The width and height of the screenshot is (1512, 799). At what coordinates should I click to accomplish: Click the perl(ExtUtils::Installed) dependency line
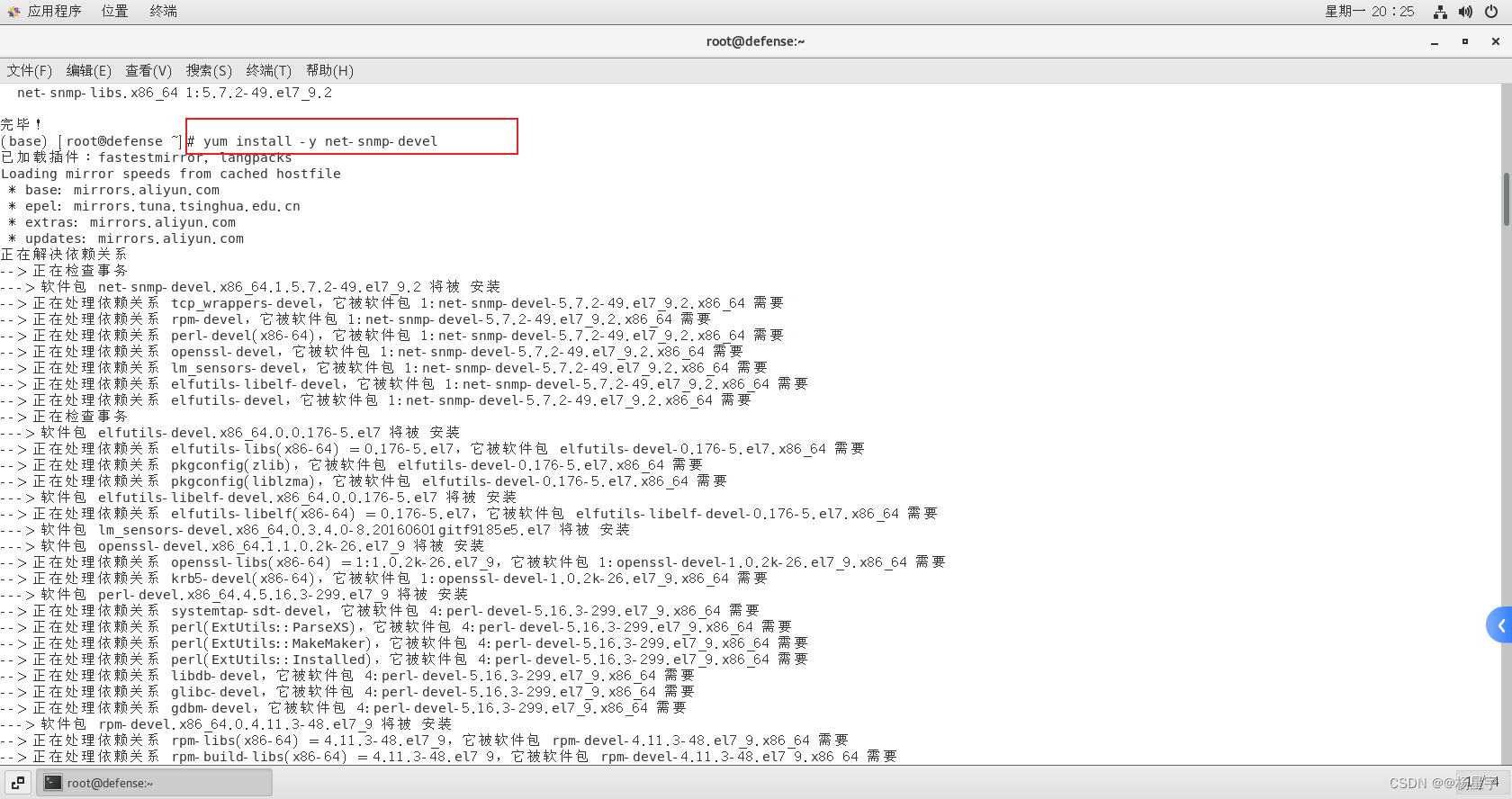point(404,660)
